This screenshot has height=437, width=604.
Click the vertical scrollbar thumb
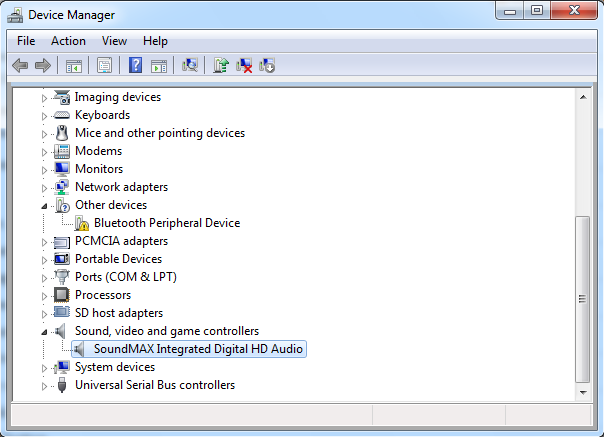tap(582, 299)
